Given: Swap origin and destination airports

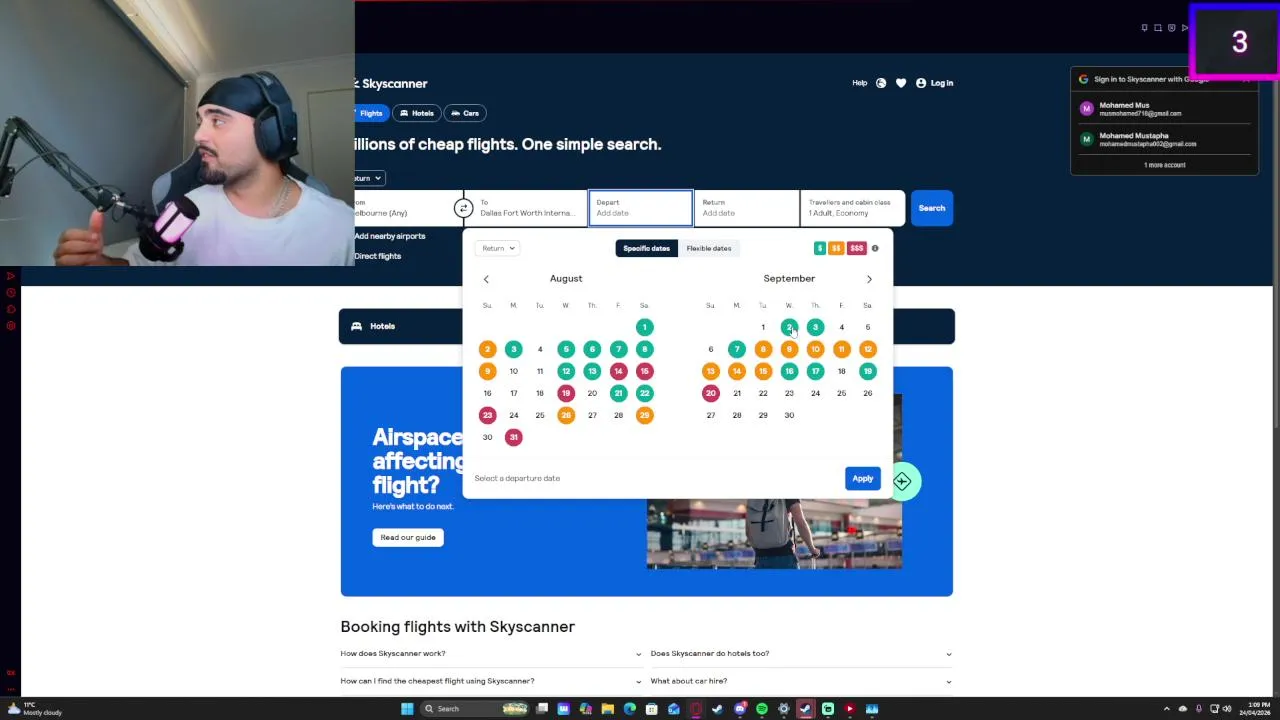Looking at the screenshot, I should pos(463,208).
